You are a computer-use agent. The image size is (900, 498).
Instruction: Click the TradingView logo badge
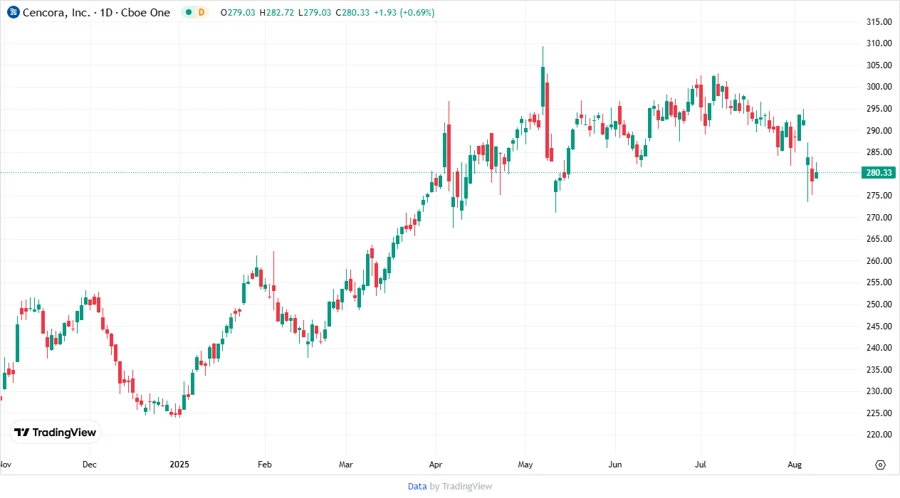click(55, 433)
